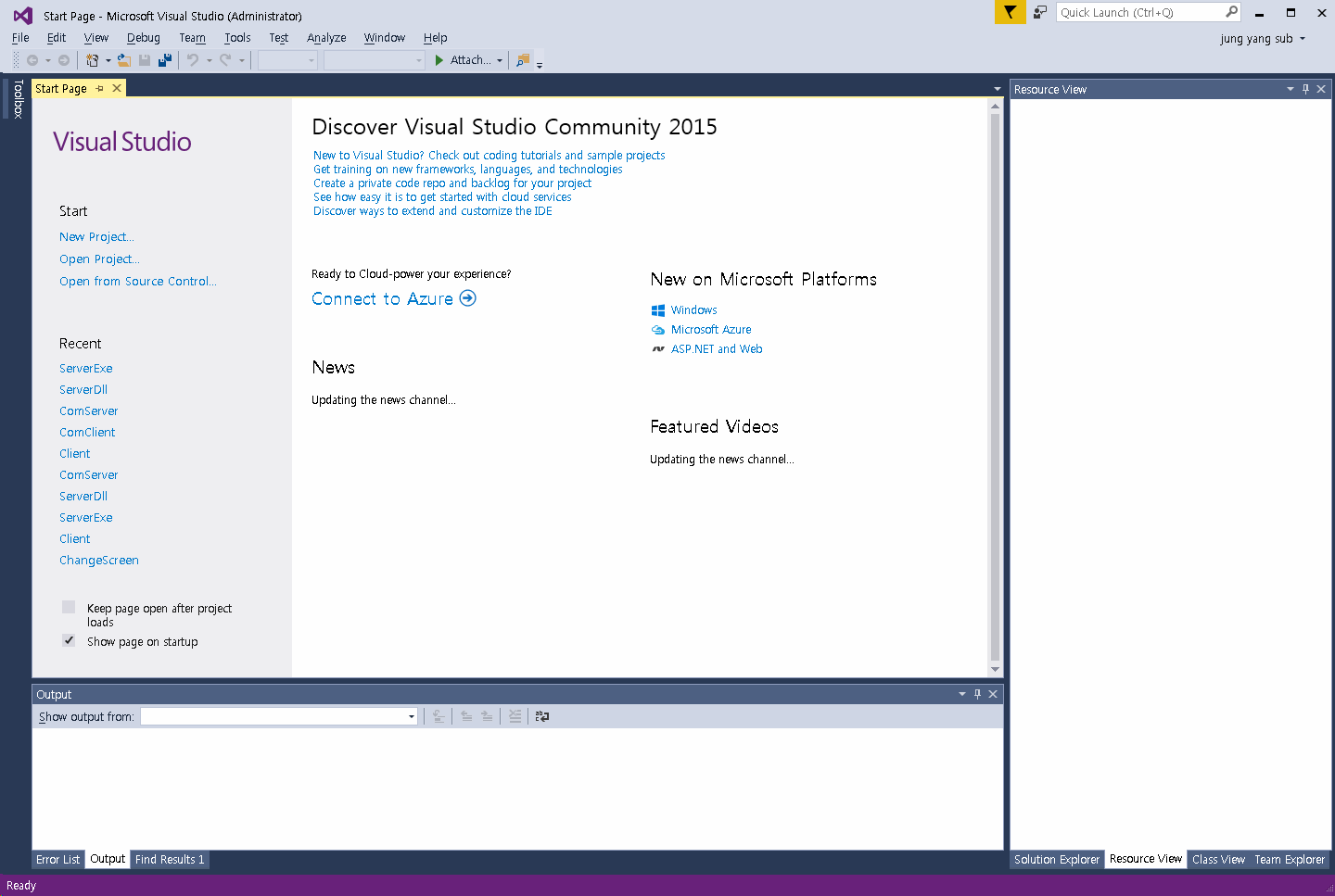Open jung yang sub account dropdown

click(x=1263, y=38)
